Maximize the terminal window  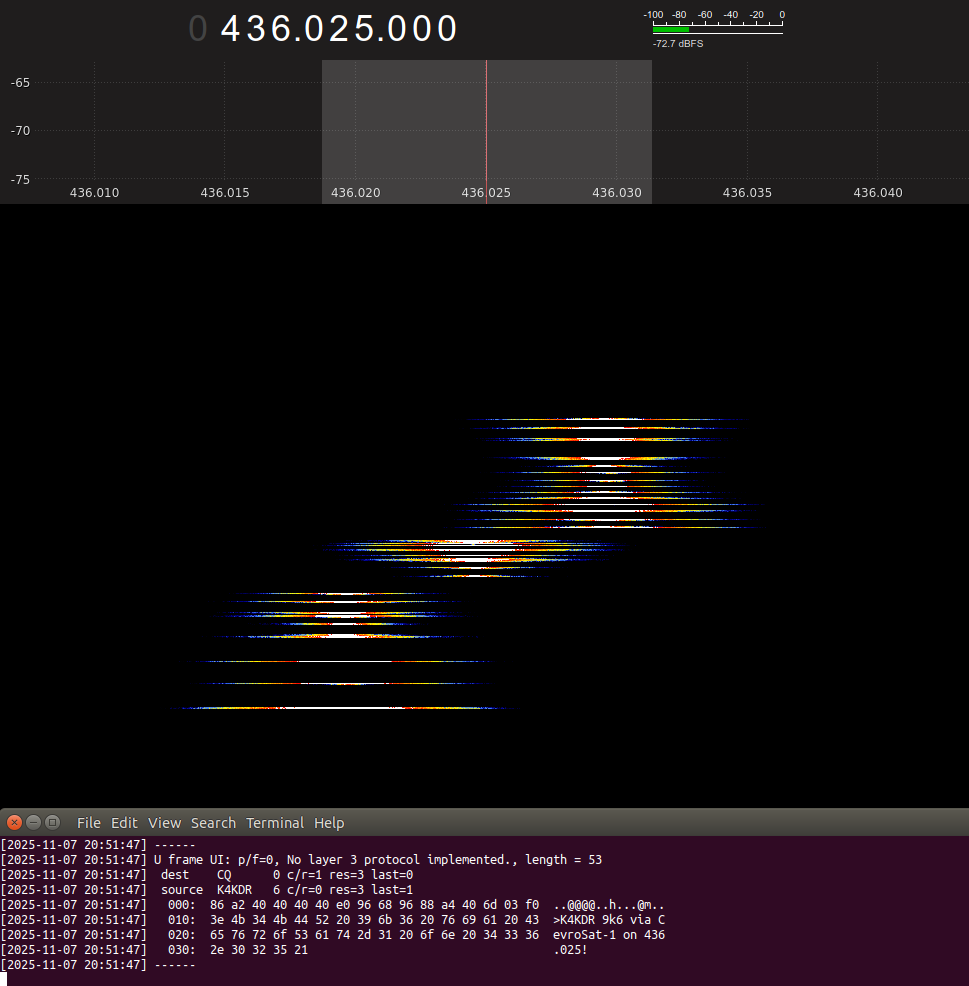(52, 823)
